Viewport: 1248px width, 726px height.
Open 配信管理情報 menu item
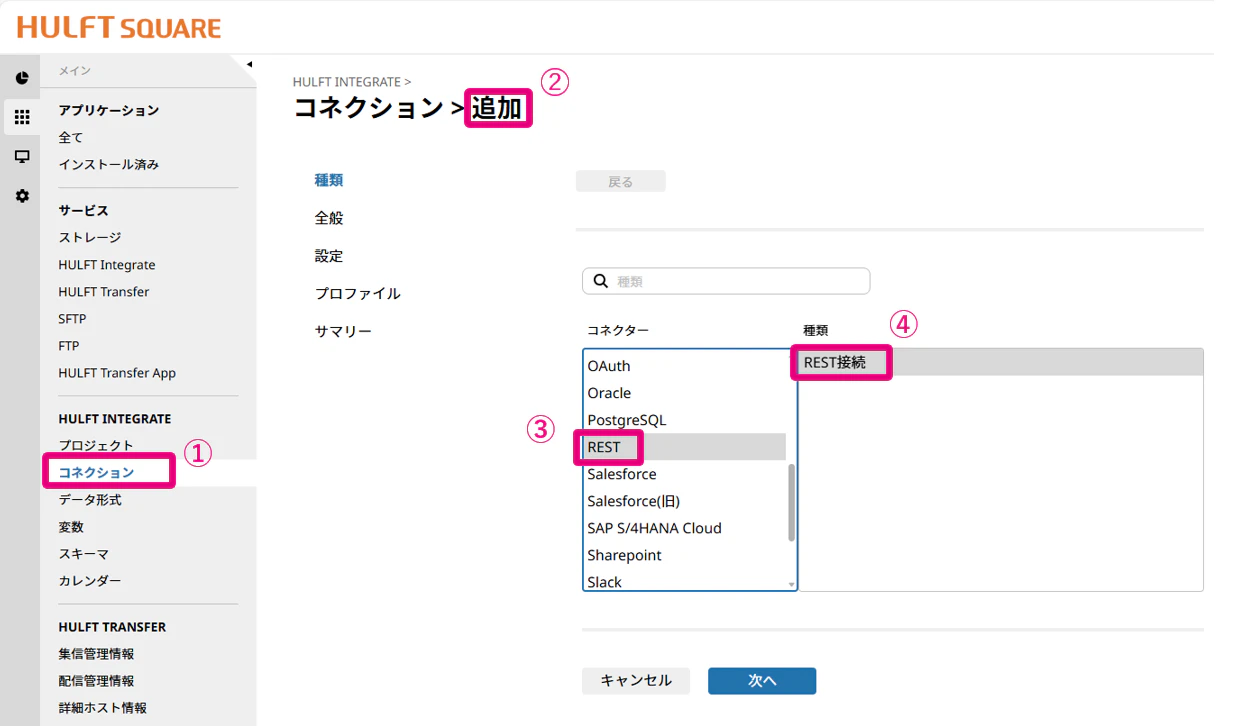point(96,681)
